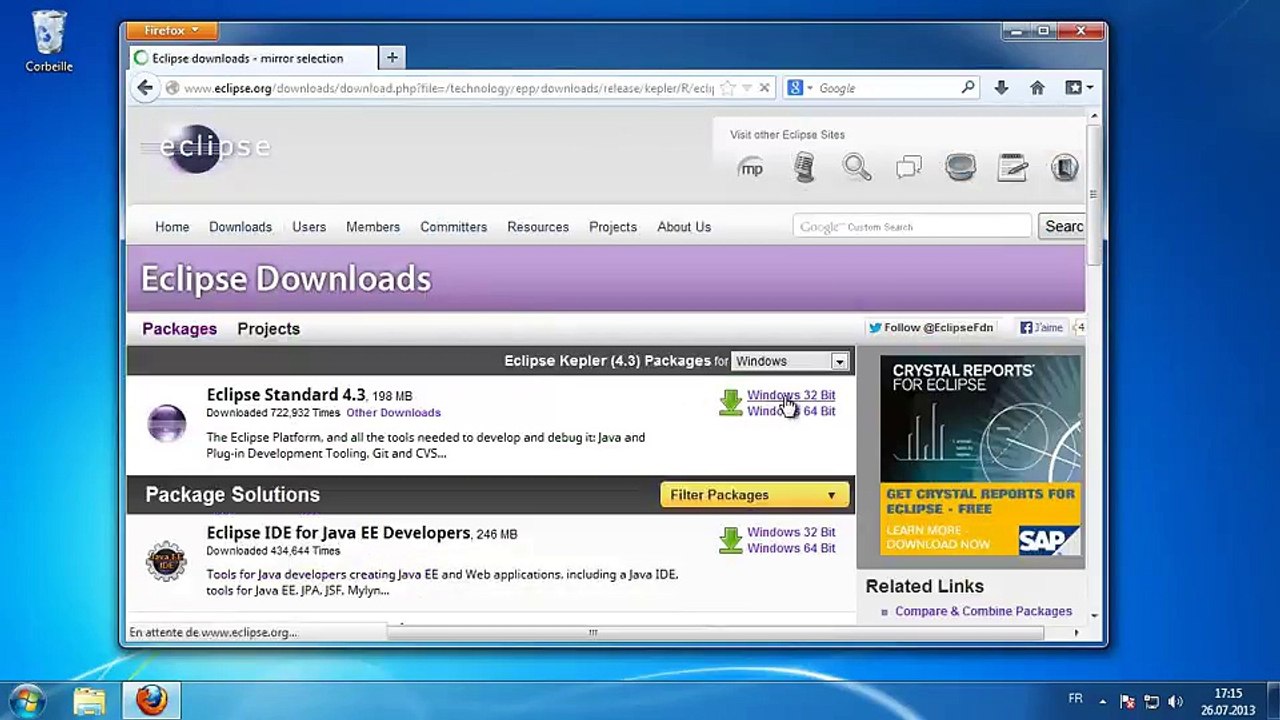1280x720 pixels.
Task: Click the Eclipse Standard purple sphere icon
Action: click(x=166, y=423)
